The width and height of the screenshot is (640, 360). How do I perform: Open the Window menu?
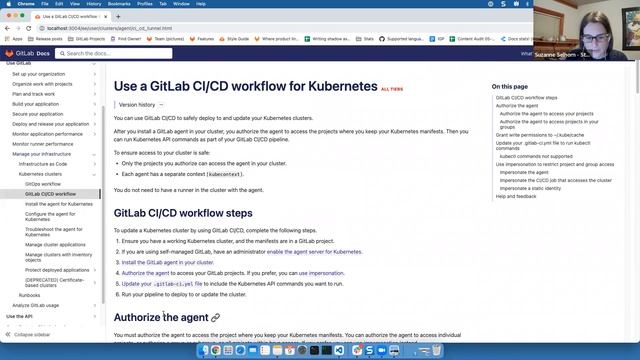point(181,4)
